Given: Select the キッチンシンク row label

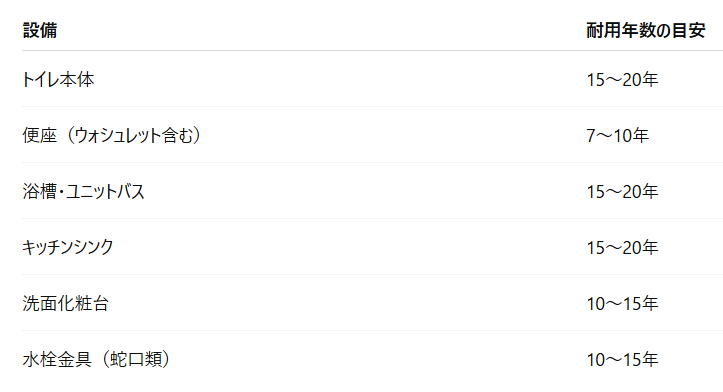Looking at the screenshot, I should pyautogui.click(x=68, y=248).
